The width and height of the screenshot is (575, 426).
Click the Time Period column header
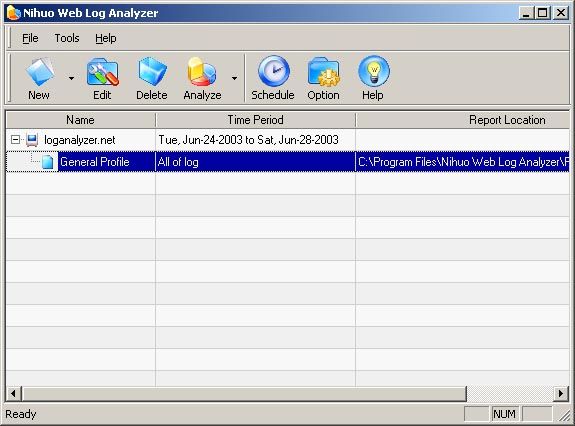(256, 120)
